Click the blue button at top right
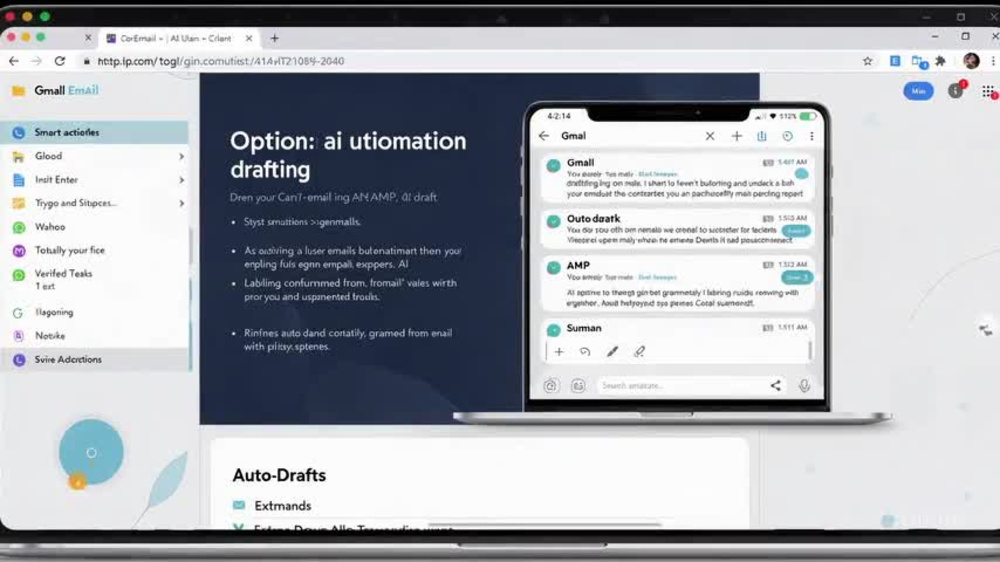Viewport: 1000px width, 562px height. (x=918, y=91)
